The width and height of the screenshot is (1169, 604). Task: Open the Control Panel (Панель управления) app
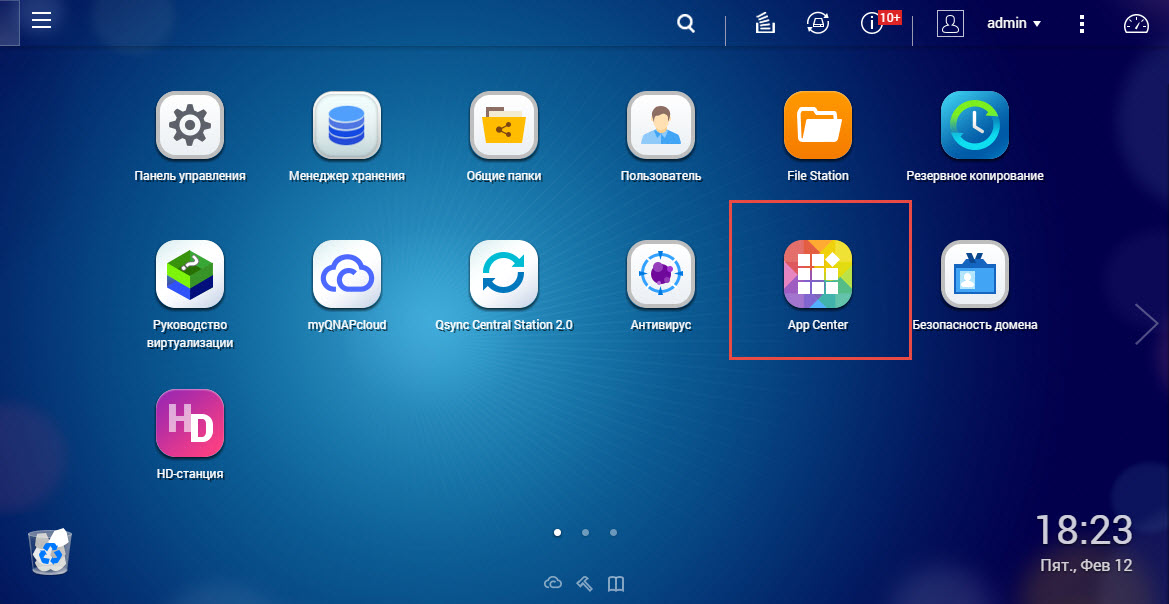tap(190, 125)
